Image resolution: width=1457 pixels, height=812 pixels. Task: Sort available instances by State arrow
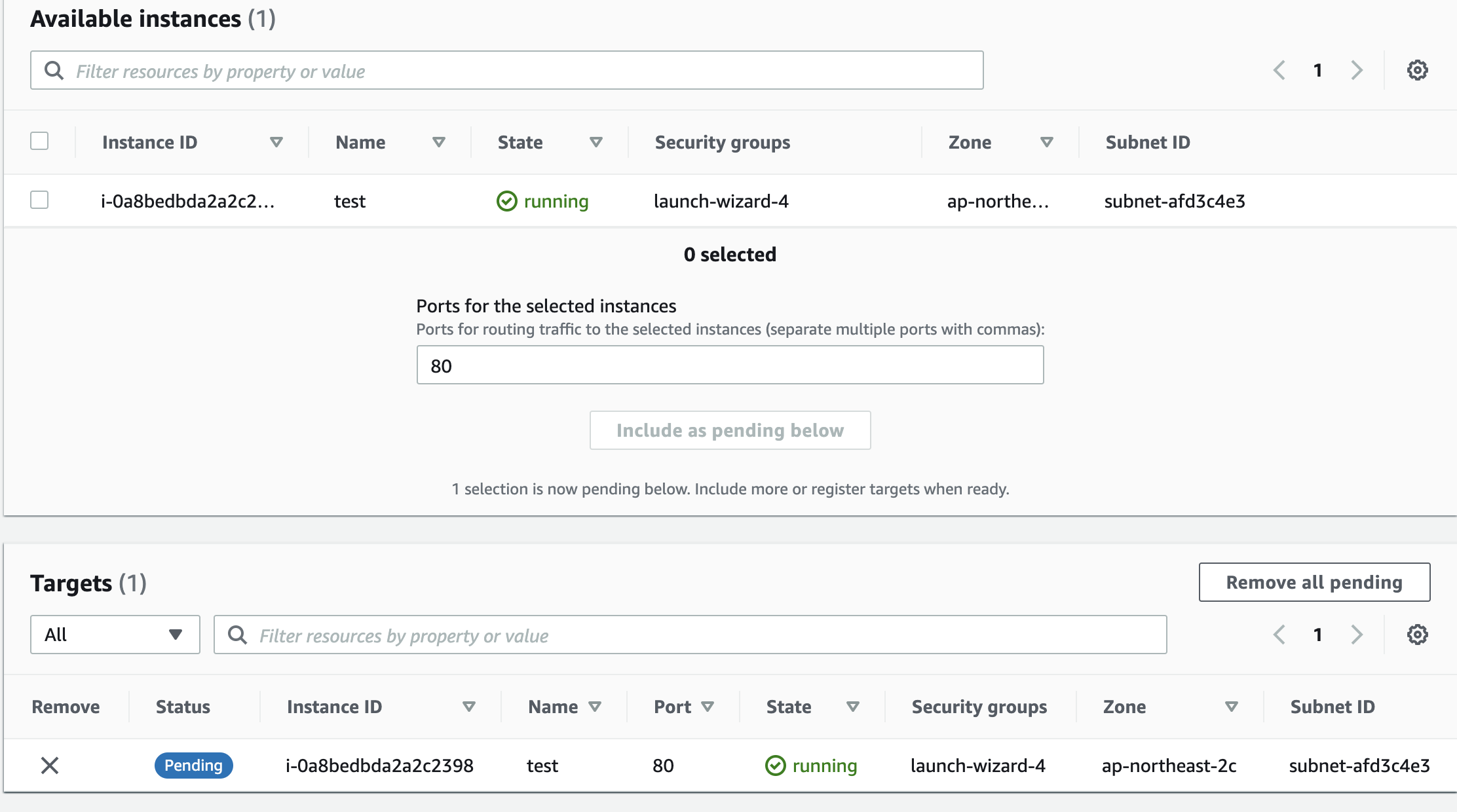596,142
